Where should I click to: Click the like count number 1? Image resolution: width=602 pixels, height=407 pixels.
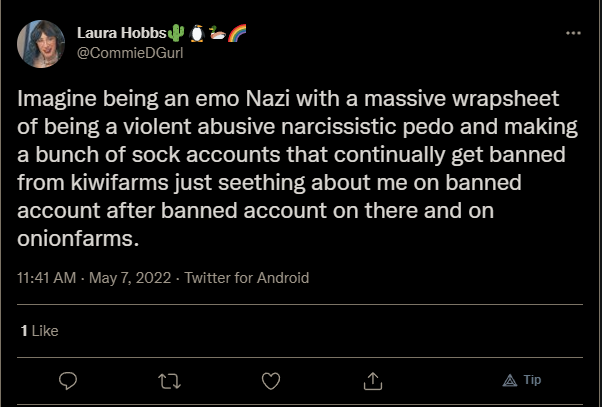(23, 329)
